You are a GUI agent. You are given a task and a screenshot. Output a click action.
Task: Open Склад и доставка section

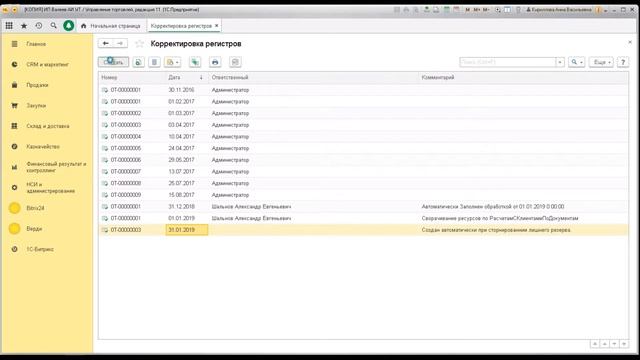pos(47,126)
